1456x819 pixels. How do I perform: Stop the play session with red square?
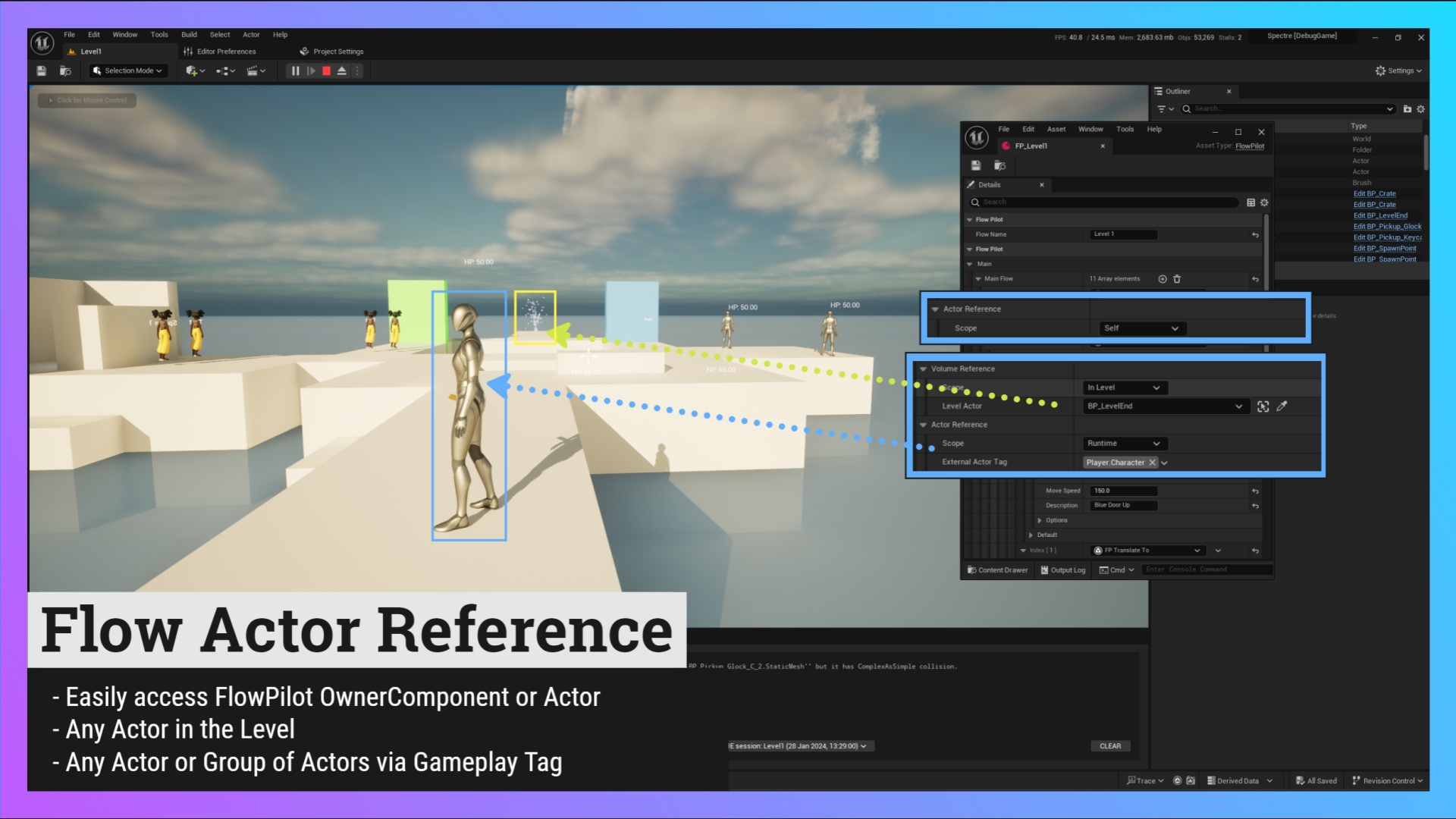click(x=326, y=71)
